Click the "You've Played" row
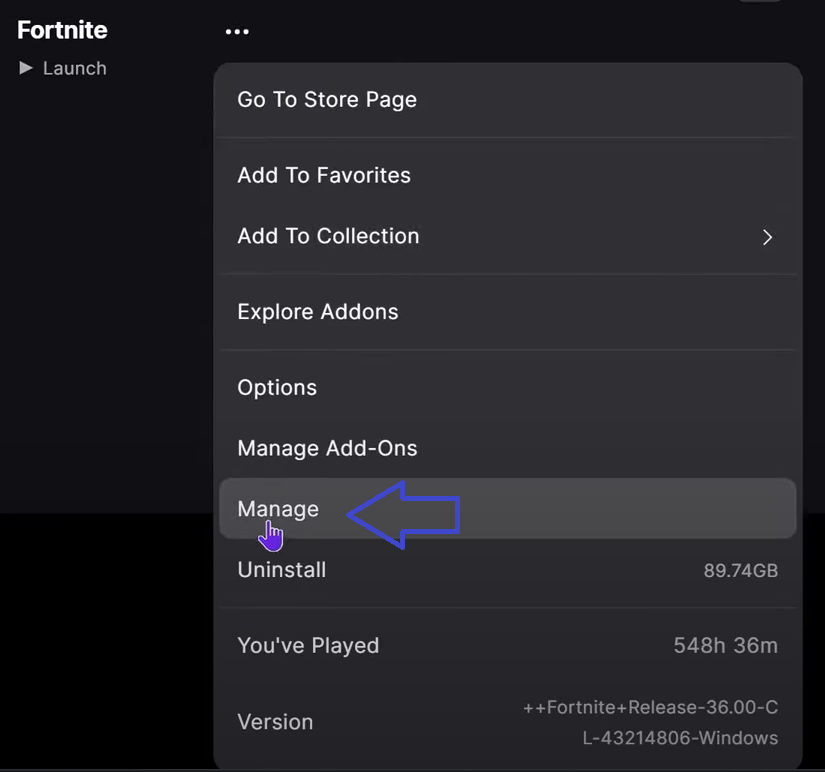The height and width of the screenshot is (772, 825). (x=308, y=645)
